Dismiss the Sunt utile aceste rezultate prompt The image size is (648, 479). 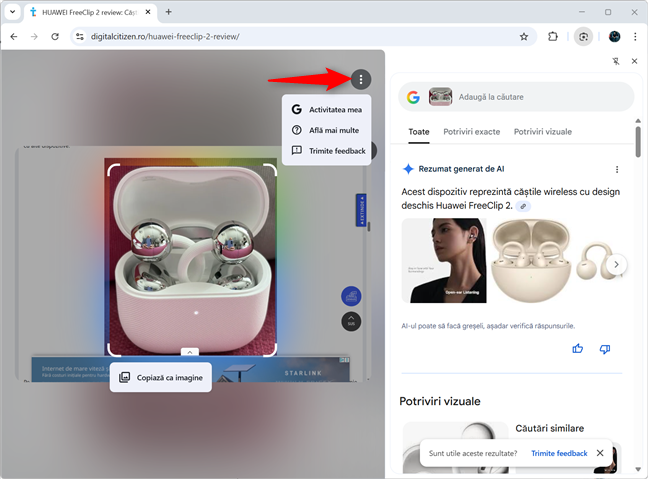point(600,453)
